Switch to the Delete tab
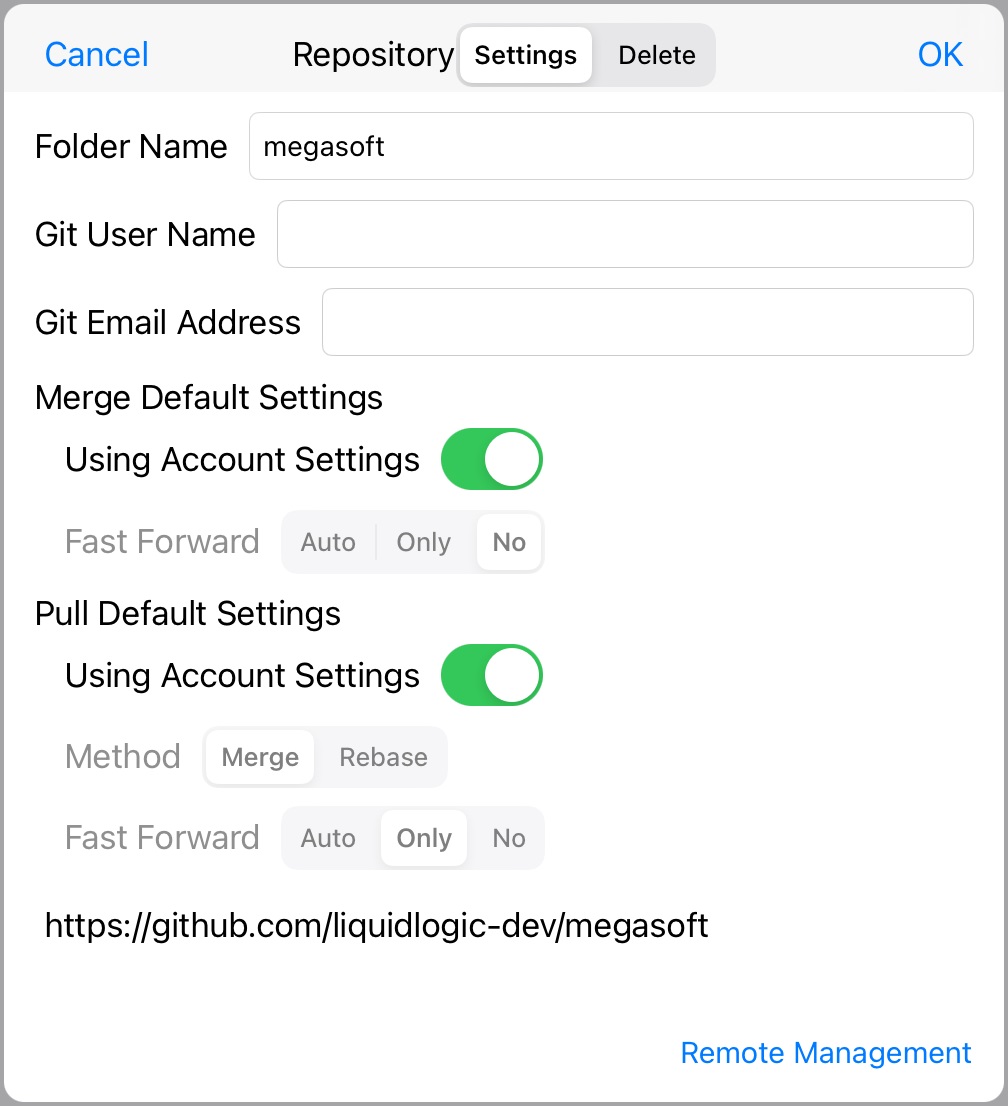Screen dimensions: 1008x1106 [656, 55]
